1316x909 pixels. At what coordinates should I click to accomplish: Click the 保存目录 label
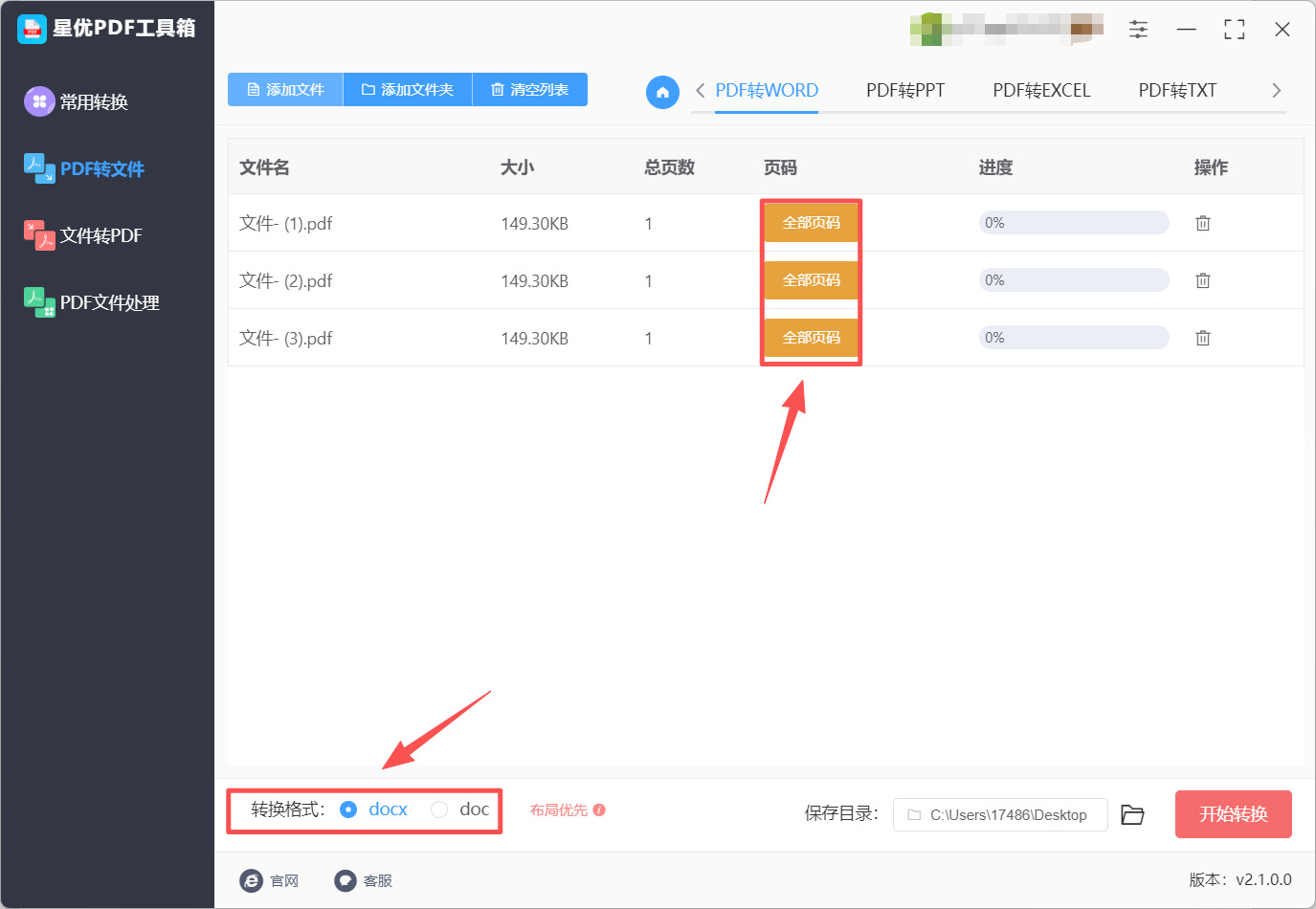pyautogui.click(x=841, y=813)
